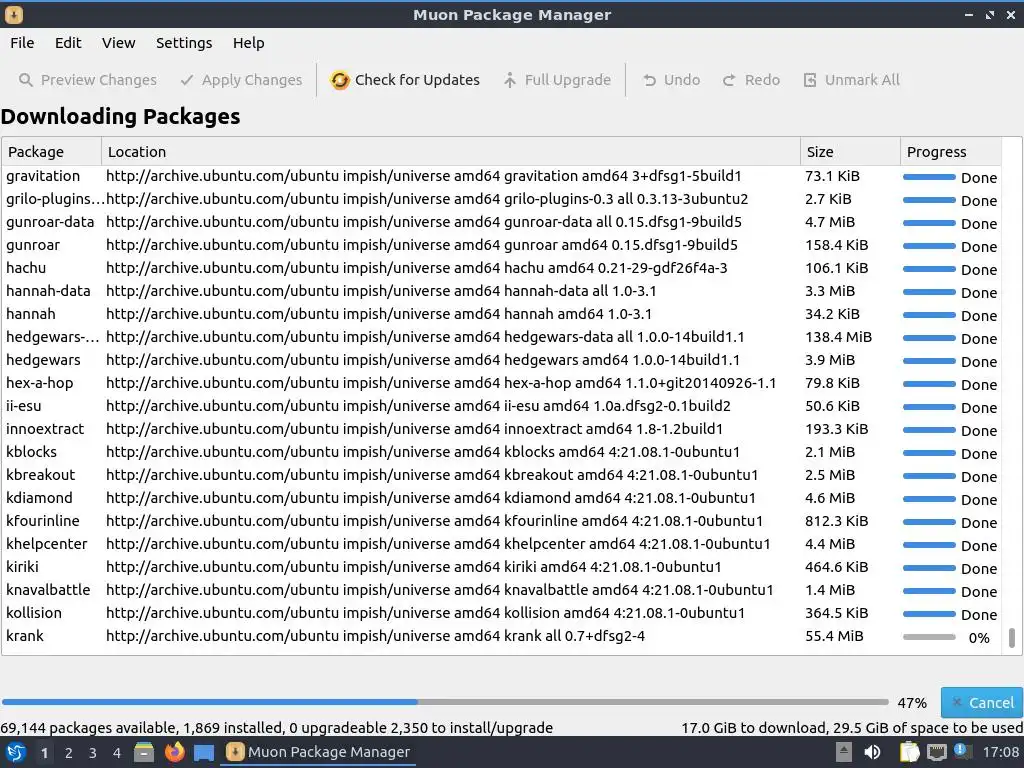This screenshot has height=768, width=1024.
Task: Launch Firefox from the taskbar
Action: [174, 752]
